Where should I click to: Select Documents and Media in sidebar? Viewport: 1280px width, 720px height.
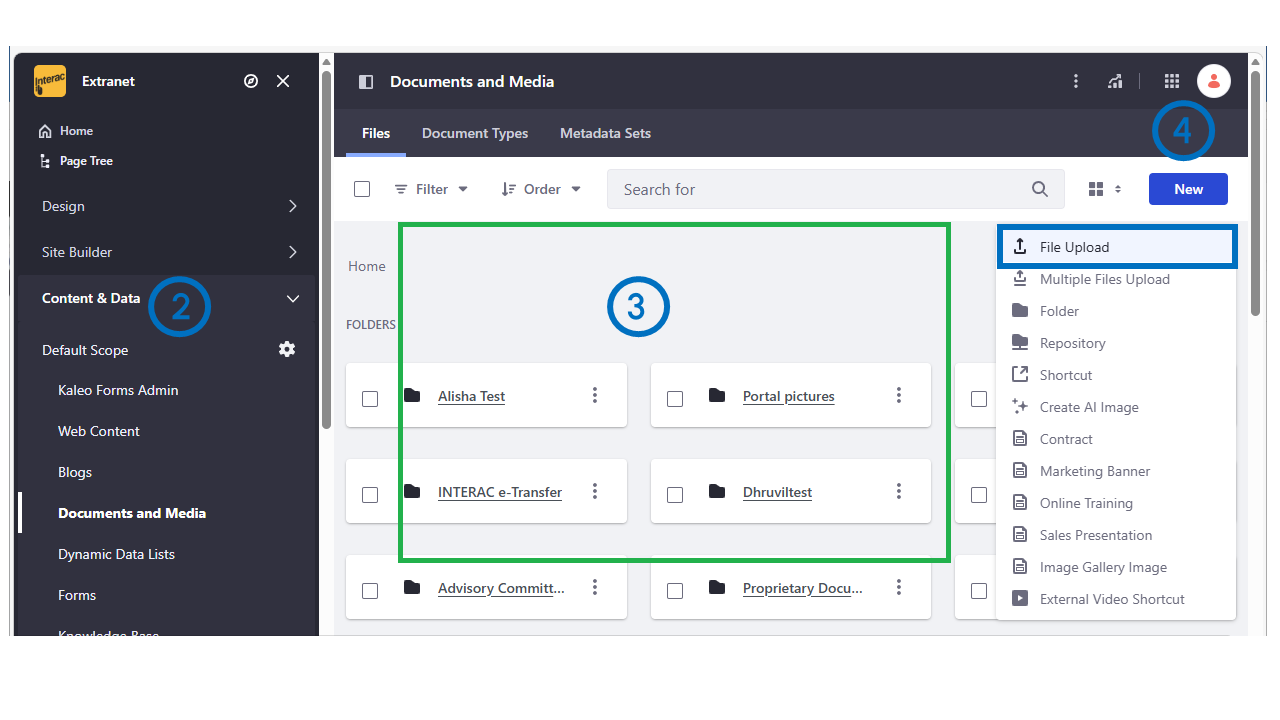point(132,513)
